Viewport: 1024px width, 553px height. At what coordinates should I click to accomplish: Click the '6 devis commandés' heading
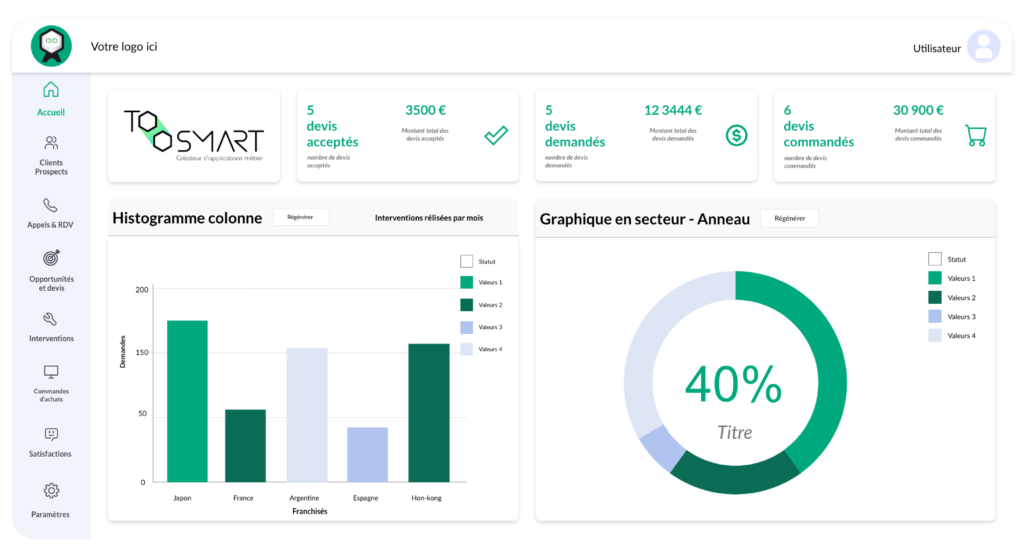click(818, 126)
